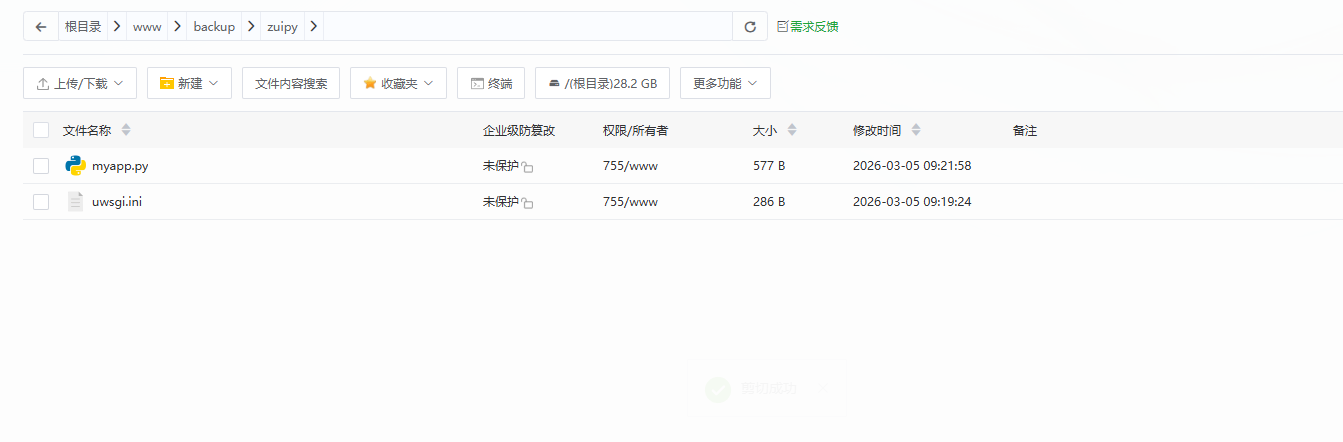Click 文件内容搜索 button

click(x=291, y=83)
